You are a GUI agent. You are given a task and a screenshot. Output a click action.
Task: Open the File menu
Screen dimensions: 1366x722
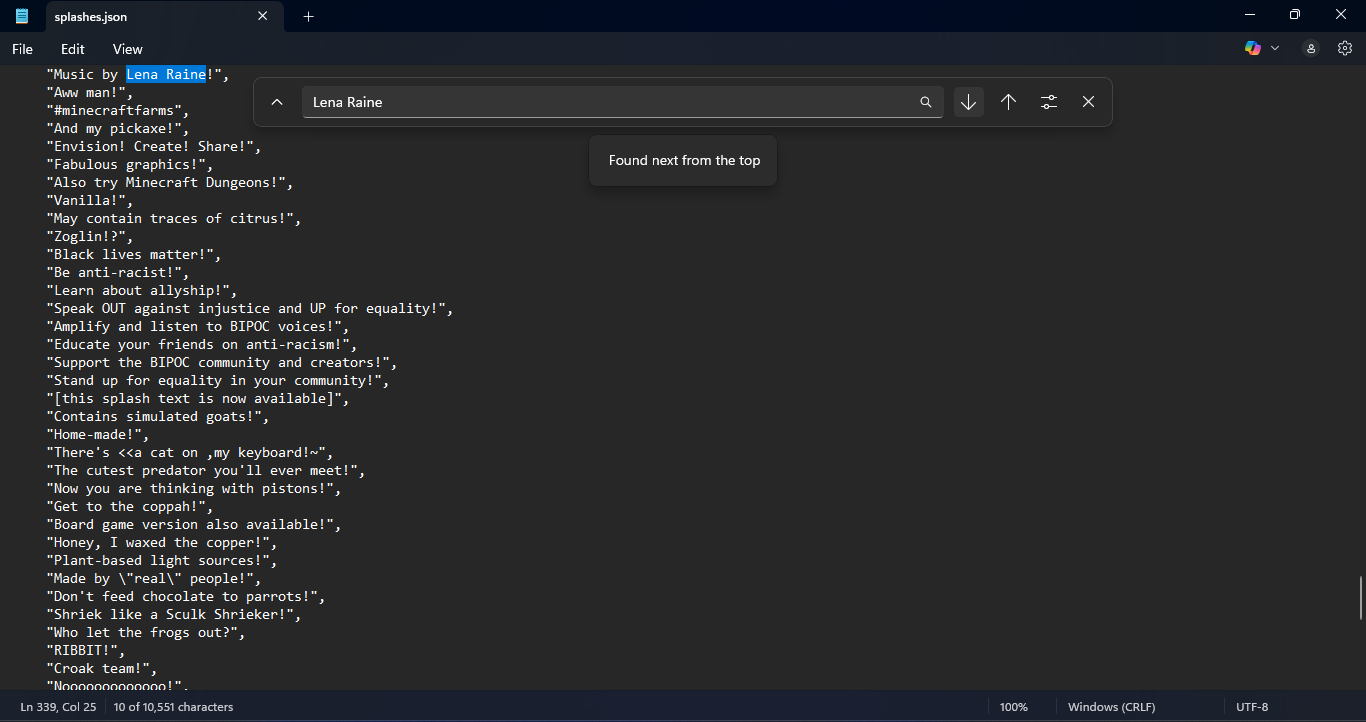point(22,49)
